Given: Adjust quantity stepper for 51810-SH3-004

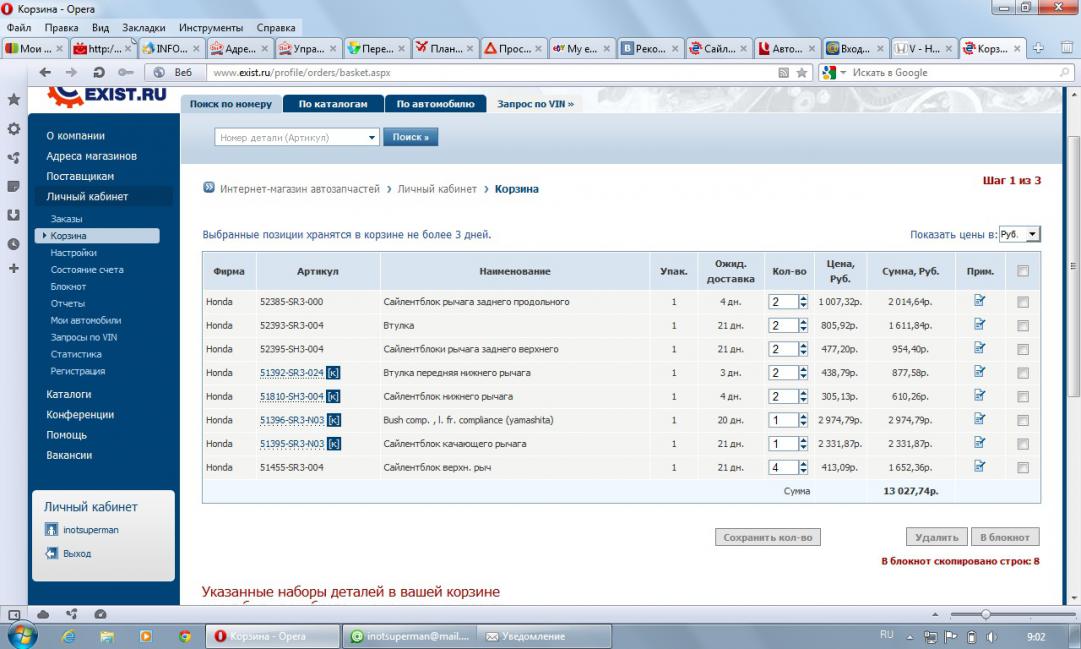Looking at the screenshot, I should (x=802, y=396).
